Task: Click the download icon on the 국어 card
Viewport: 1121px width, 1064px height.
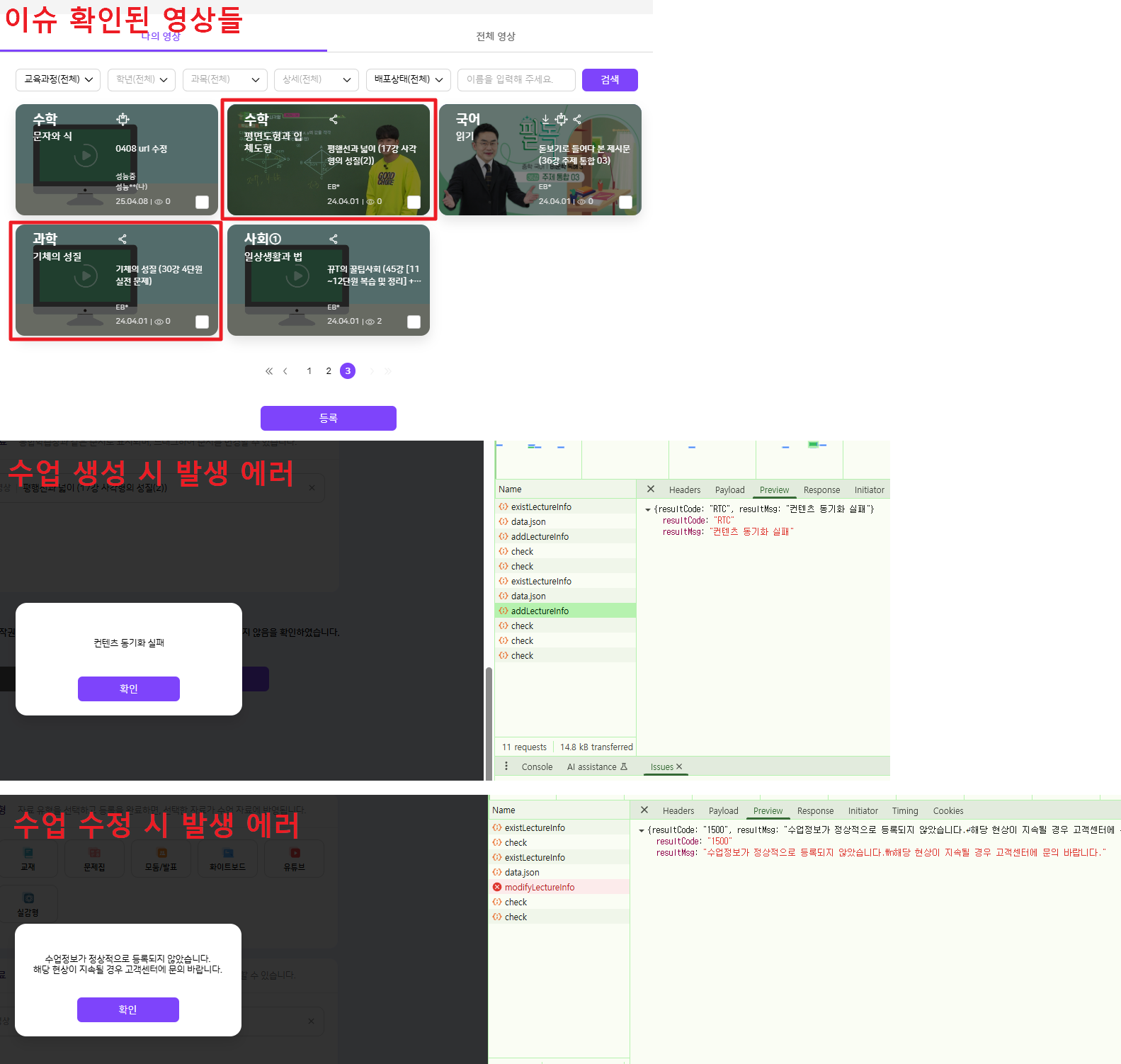Action: [x=545, y=119]
